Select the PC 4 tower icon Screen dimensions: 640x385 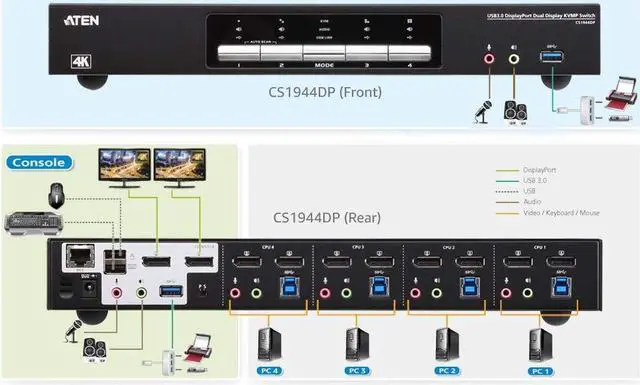(x=269, y=345)
